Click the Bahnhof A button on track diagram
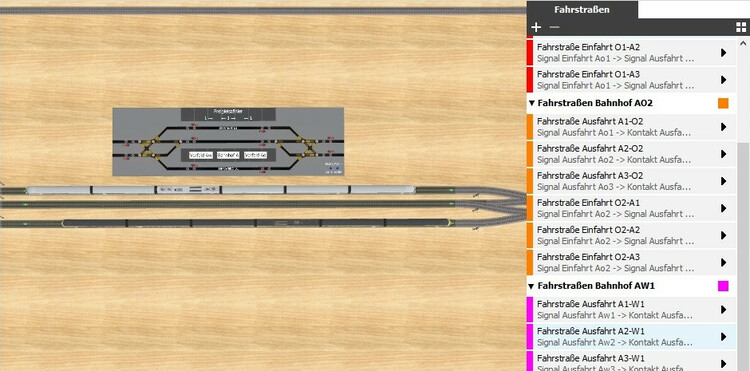This screenshot has height=371, width=750. coord(228,155)
